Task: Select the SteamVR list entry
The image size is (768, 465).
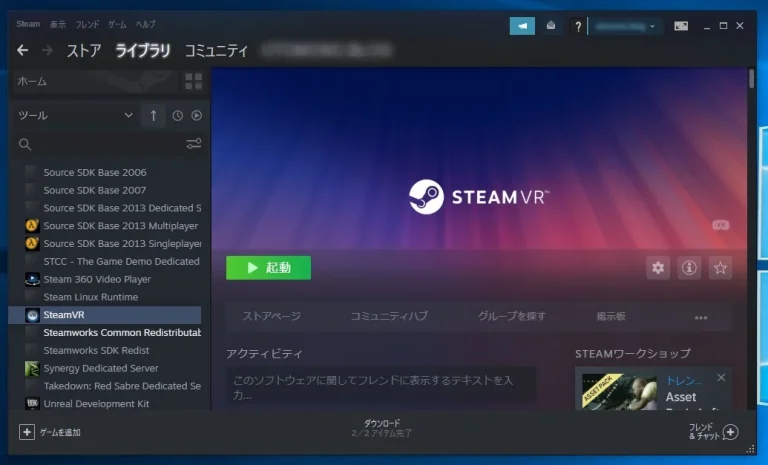Action: [105, 315]
